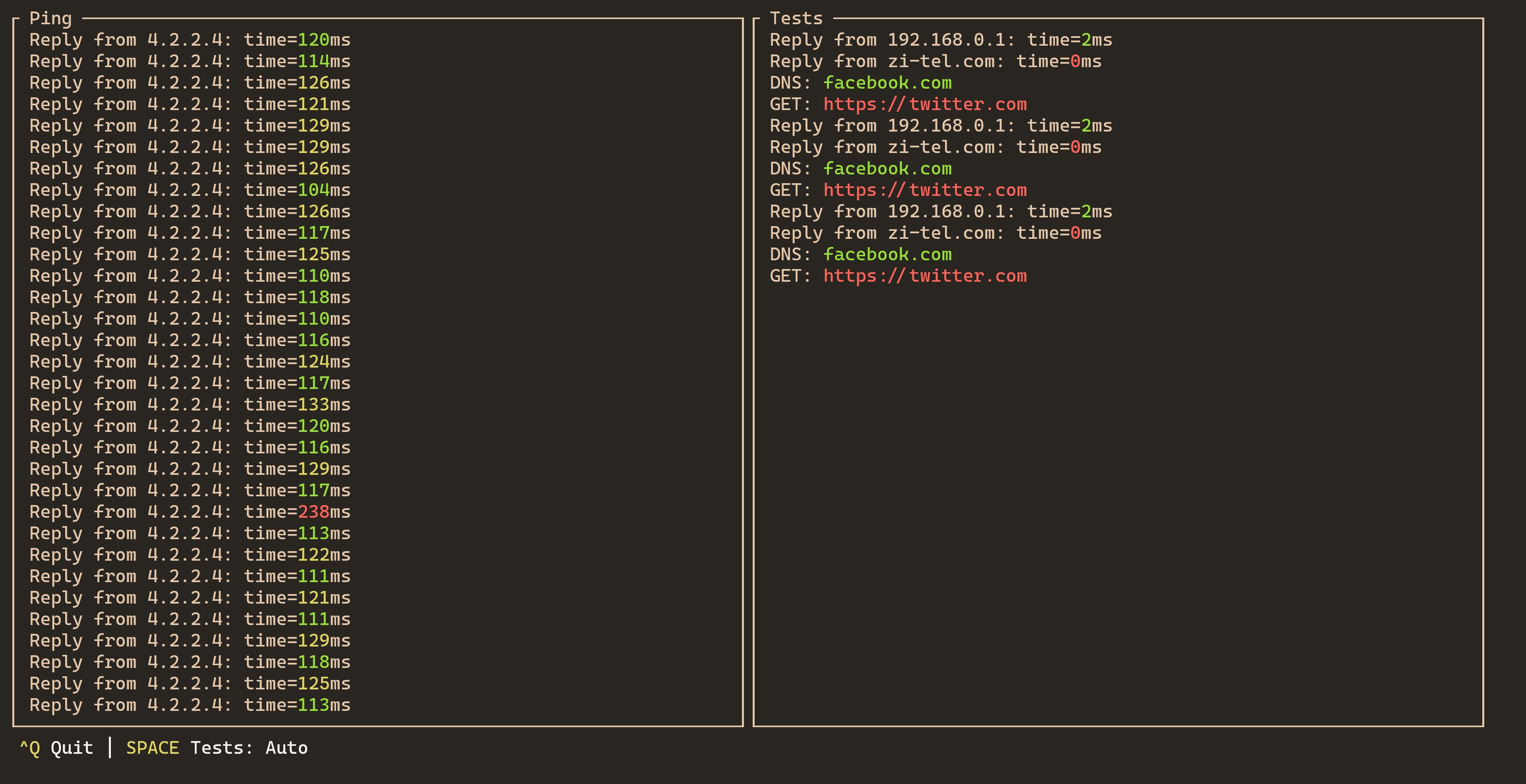
Task: Select the 133ms ping reply line
Action: coord(190,405)
